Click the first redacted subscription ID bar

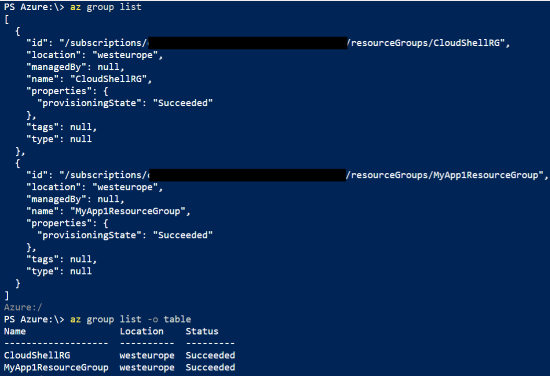pos(248,43)
